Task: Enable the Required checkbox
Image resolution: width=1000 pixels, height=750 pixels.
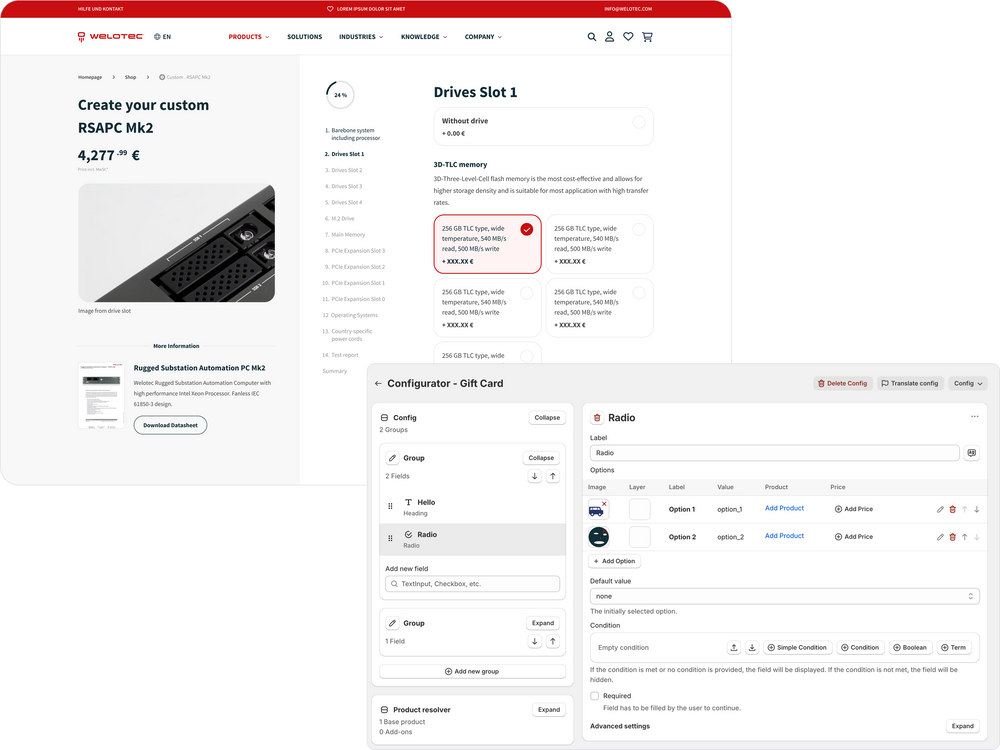Action: point(595,696)
